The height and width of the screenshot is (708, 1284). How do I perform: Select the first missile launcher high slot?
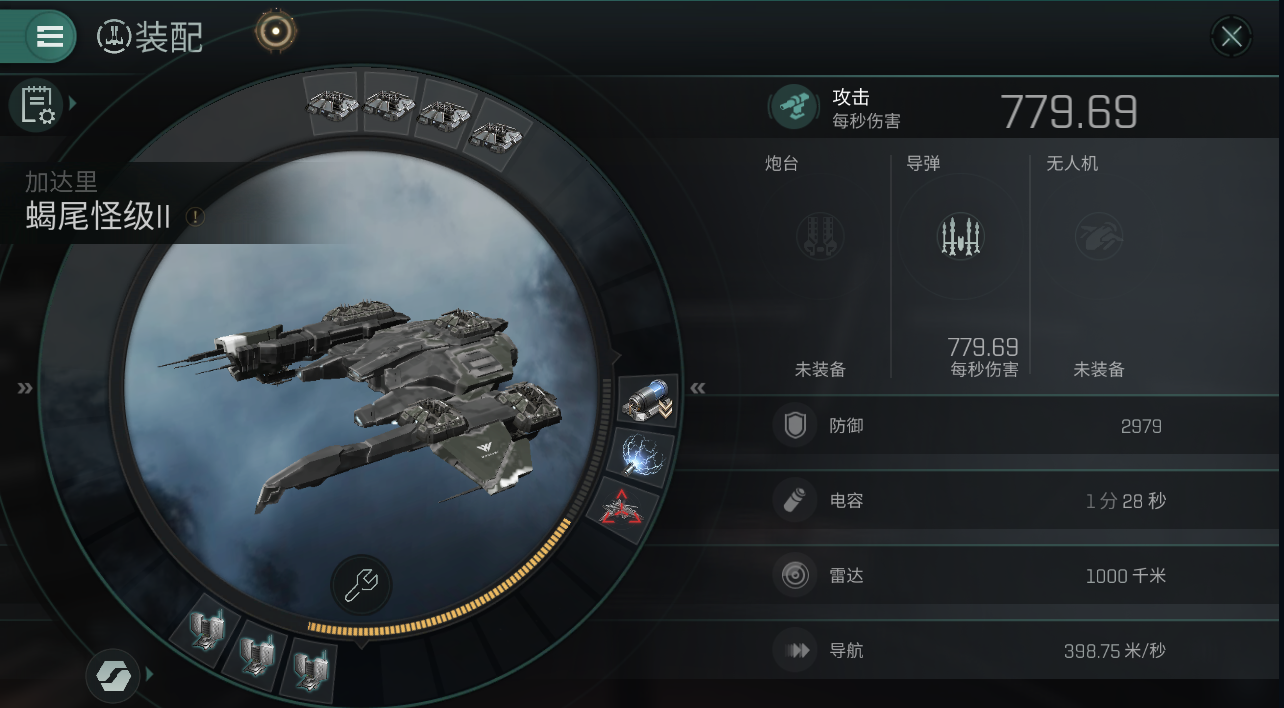click(332, 102)
